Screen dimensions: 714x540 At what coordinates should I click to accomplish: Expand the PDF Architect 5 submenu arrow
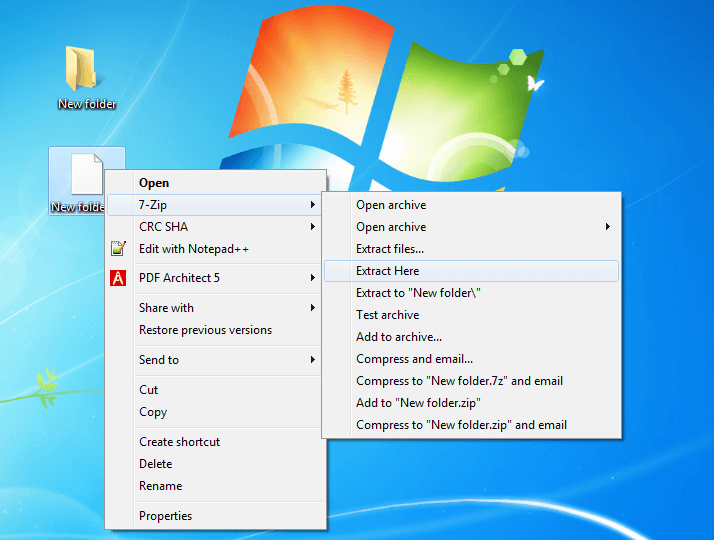point(312,278)
